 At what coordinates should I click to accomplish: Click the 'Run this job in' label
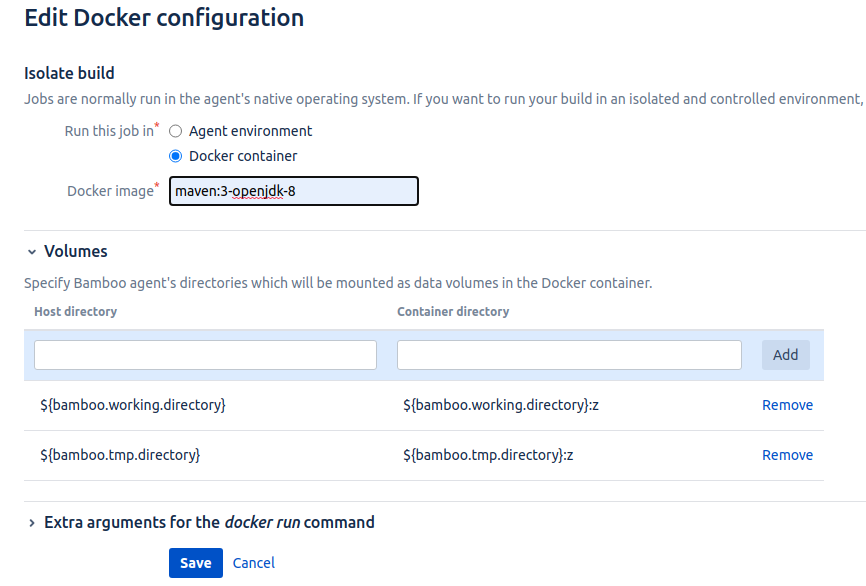pyautogui.click(x=109, y=131)
